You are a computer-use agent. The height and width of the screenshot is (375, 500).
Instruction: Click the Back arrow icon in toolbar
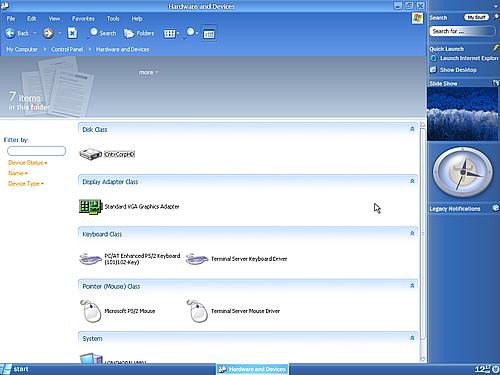click(x=10, y=33)
